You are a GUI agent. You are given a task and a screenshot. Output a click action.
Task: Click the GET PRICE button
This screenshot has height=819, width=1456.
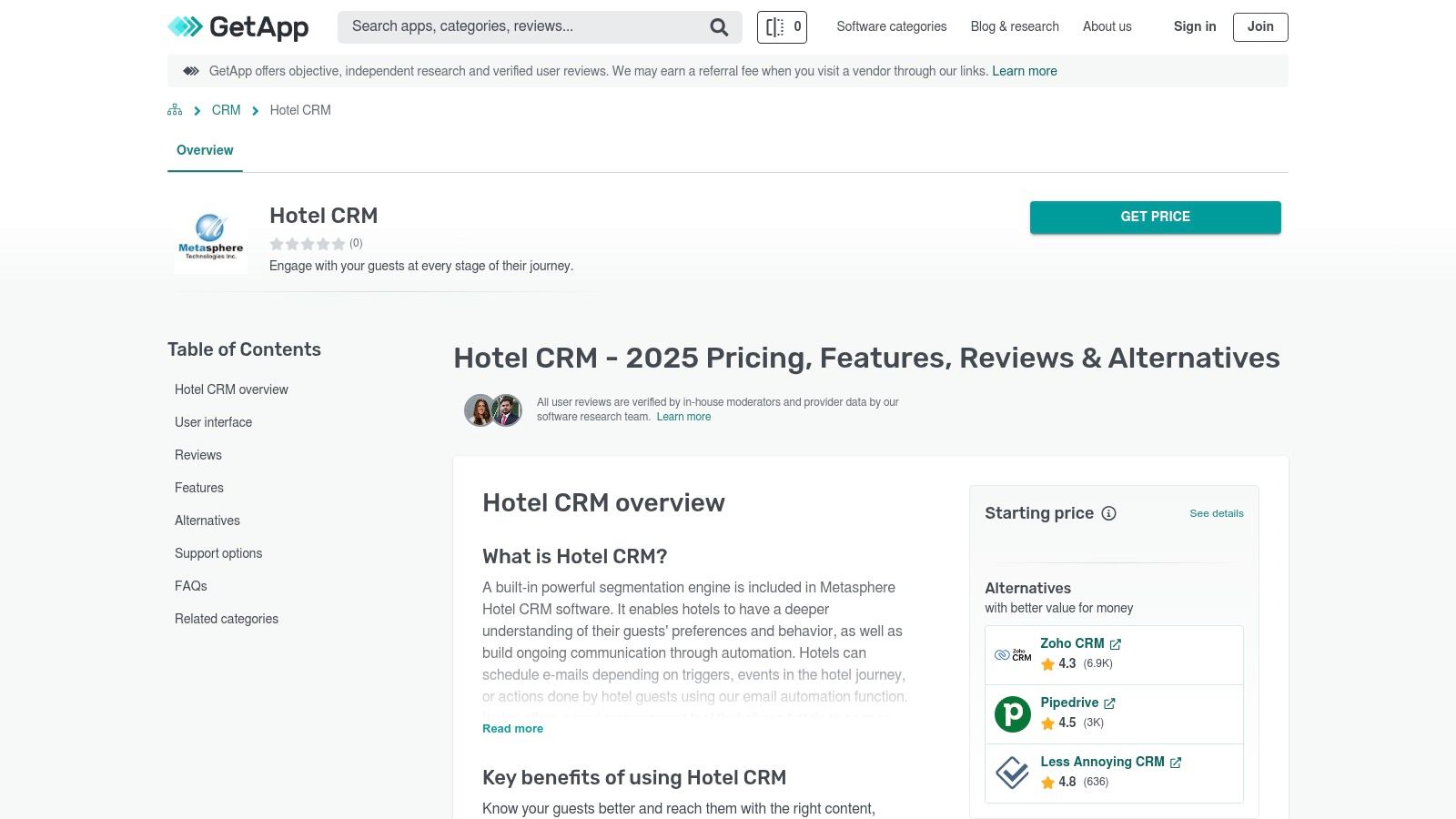[x=1156, y=217]
